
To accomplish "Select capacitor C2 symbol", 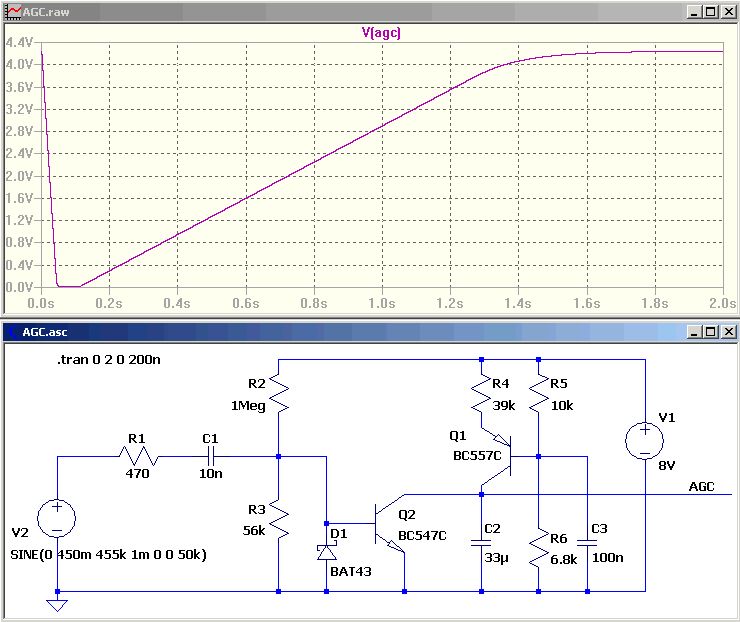I will pos(481,543).
